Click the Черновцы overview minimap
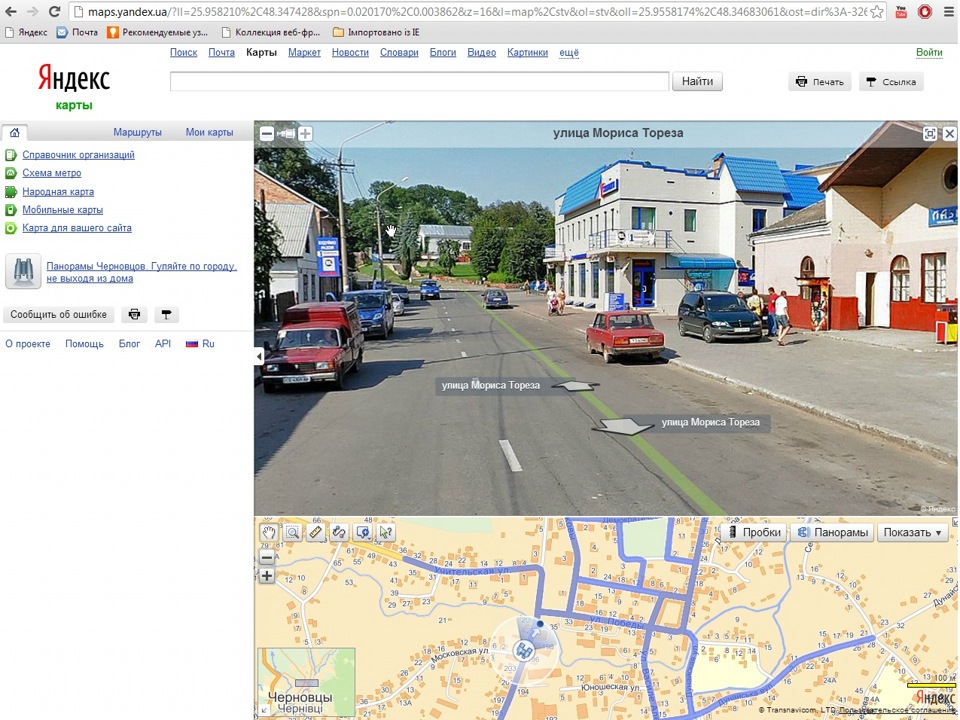The width and height of the screenshot is (960, 720). click(x=306, y=681)
